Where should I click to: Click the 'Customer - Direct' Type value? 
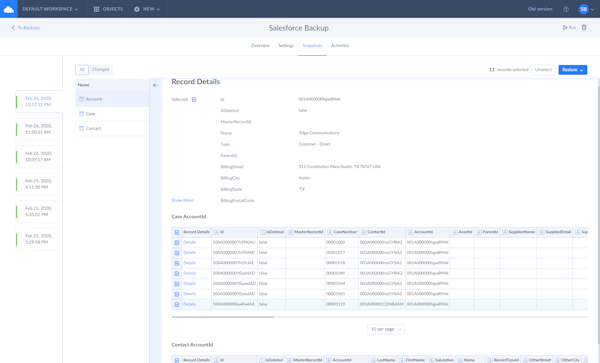coord(315,144)
